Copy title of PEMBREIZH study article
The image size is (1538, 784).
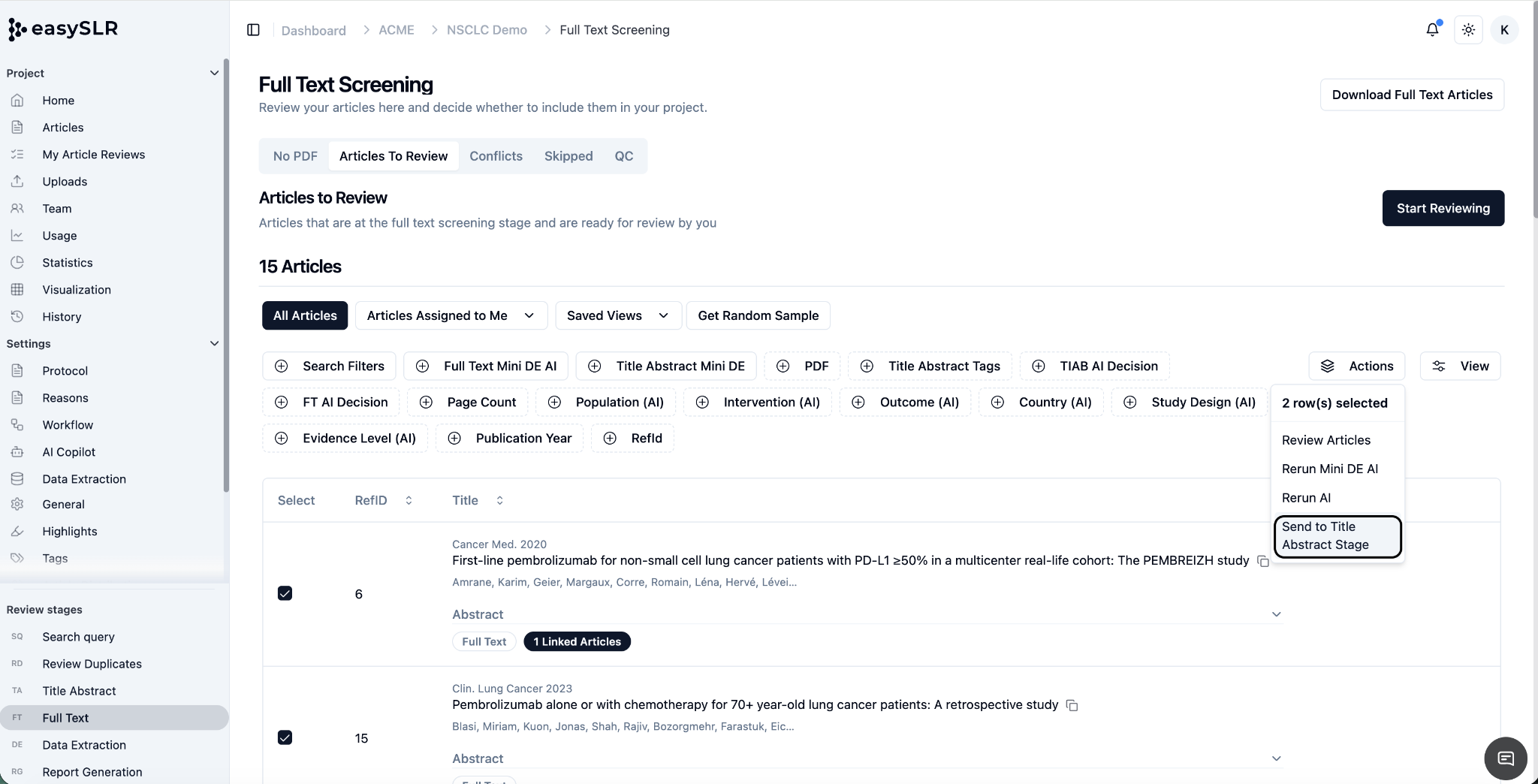(x=1263, y=561)
